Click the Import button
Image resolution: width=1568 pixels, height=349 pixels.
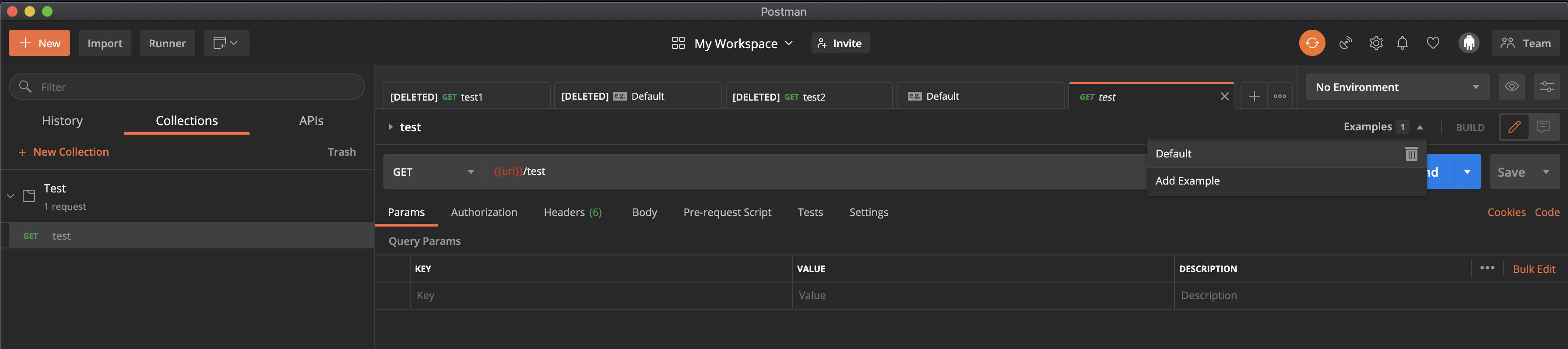(x=105, y=43)
